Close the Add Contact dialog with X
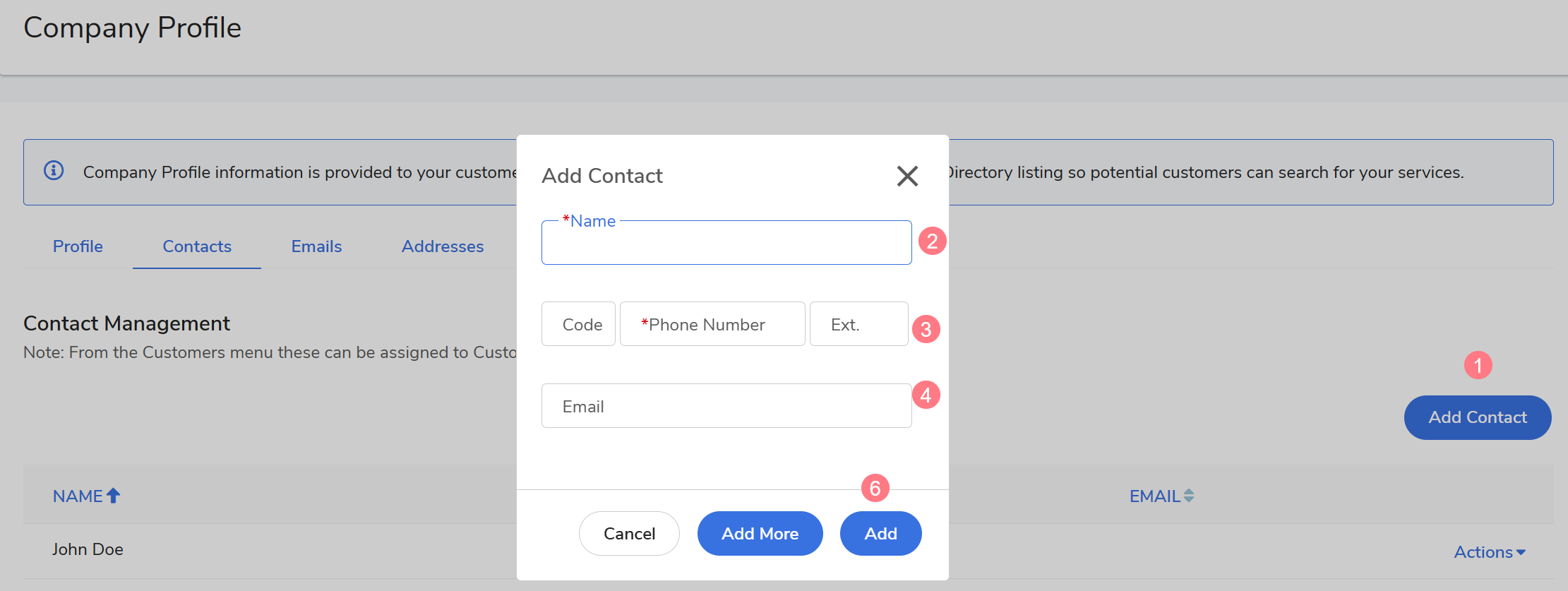The height and width of the screenshot is (591, 1568). tap(907, 176)
